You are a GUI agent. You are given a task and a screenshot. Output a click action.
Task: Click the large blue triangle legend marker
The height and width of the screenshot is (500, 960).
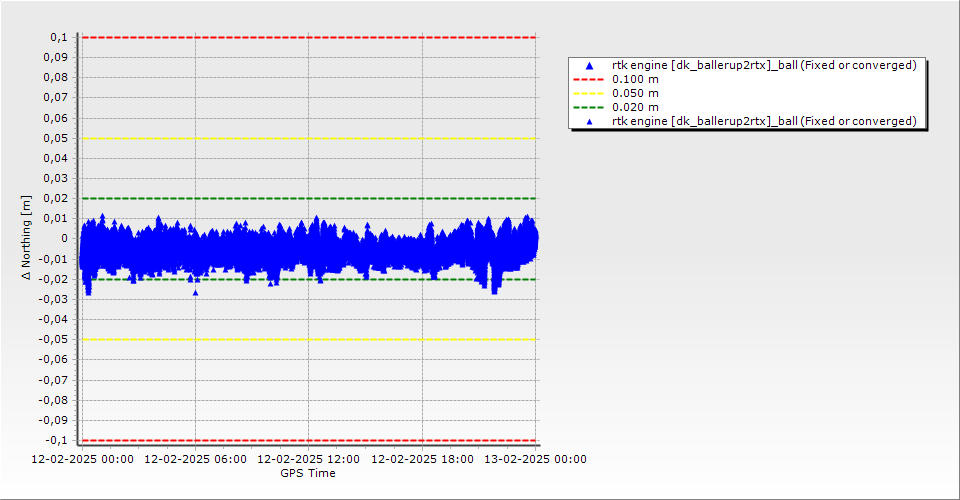(589, 65)
